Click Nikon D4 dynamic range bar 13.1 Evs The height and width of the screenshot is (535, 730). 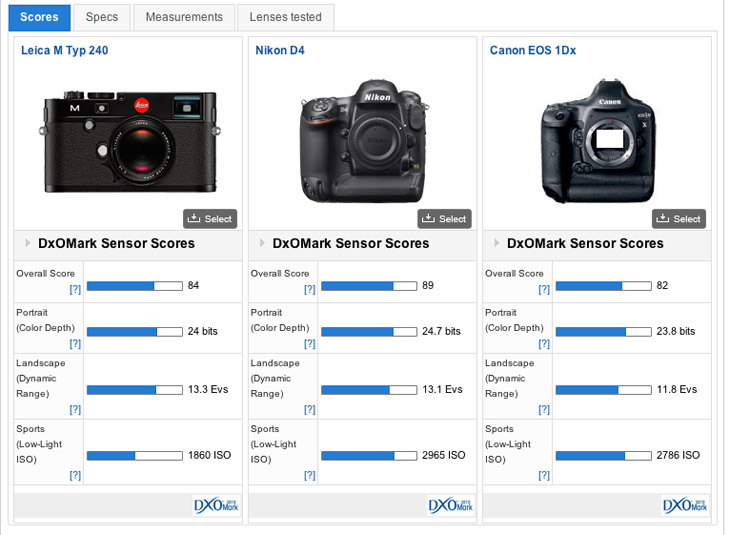[x=369, y=390]
